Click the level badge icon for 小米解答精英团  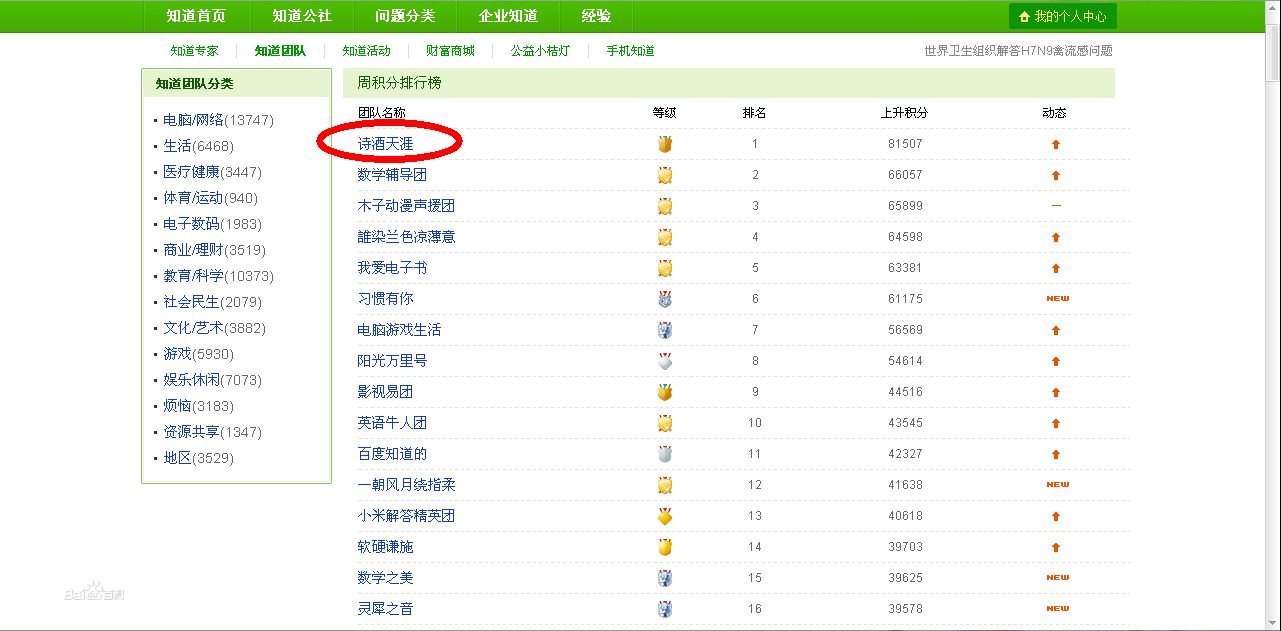[665, 516]
